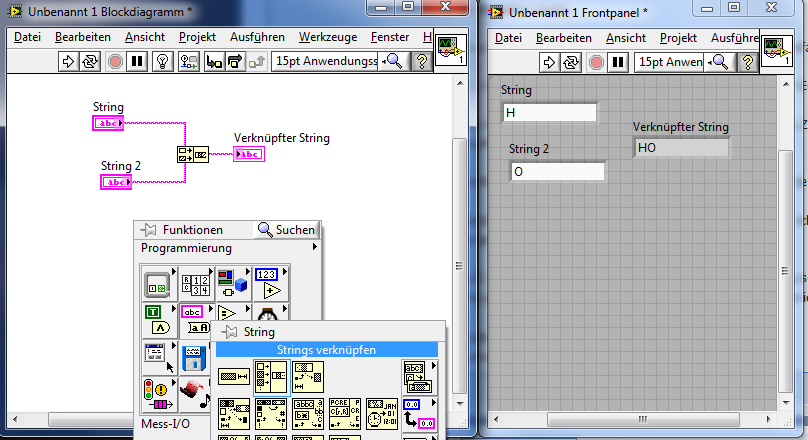Image resolution: width=808 pixels, height=440 pixels.
Task: Click the search magnifier in Blockdiagramm toolbar
Action: point(394,62)
